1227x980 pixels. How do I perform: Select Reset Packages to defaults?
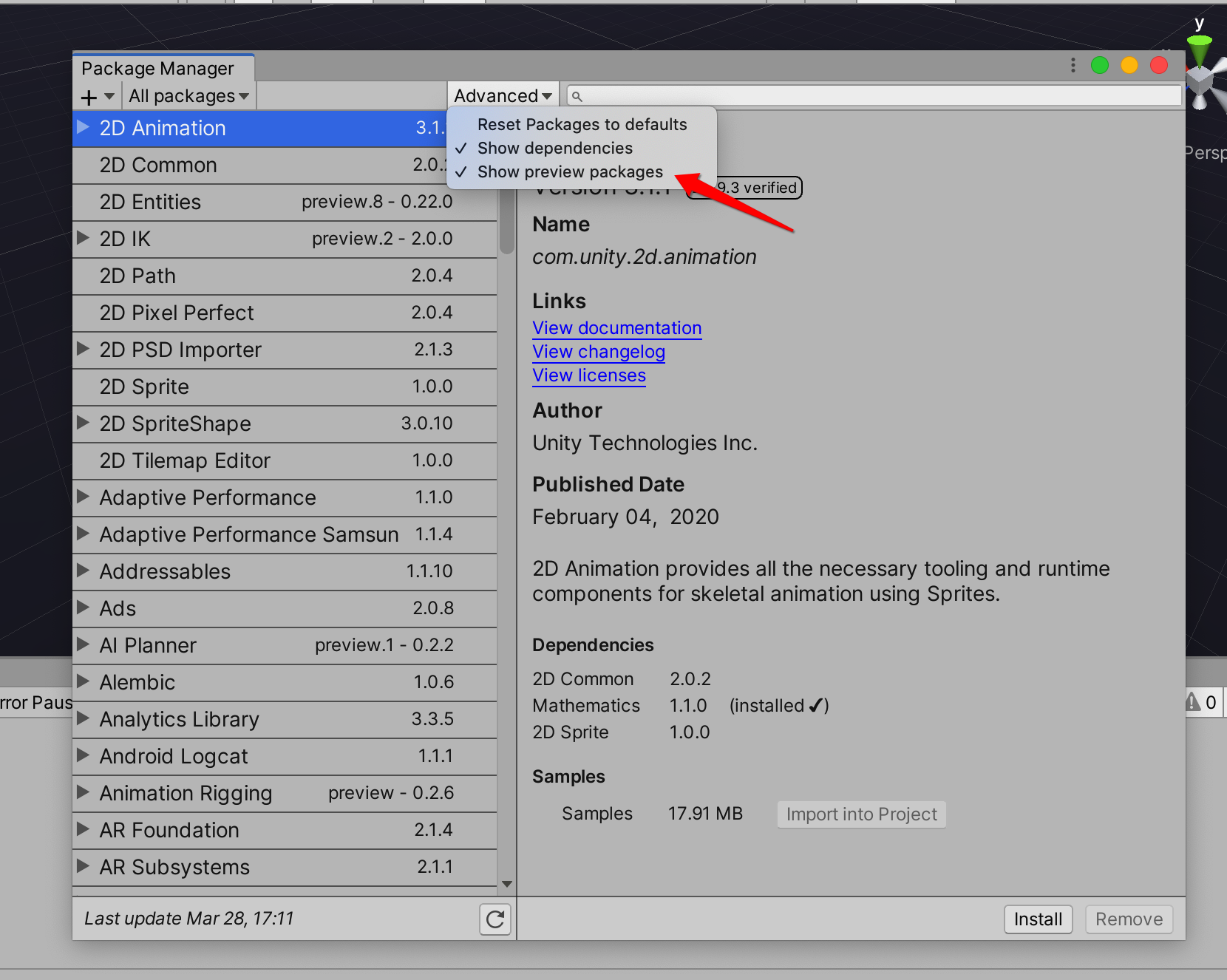point(582,124)
